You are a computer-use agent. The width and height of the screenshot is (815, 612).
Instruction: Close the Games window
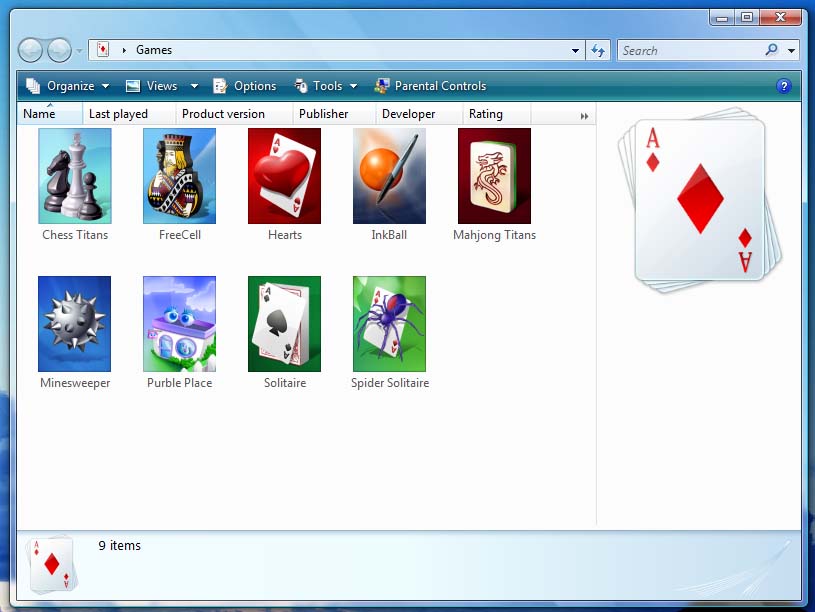point(780,18)
